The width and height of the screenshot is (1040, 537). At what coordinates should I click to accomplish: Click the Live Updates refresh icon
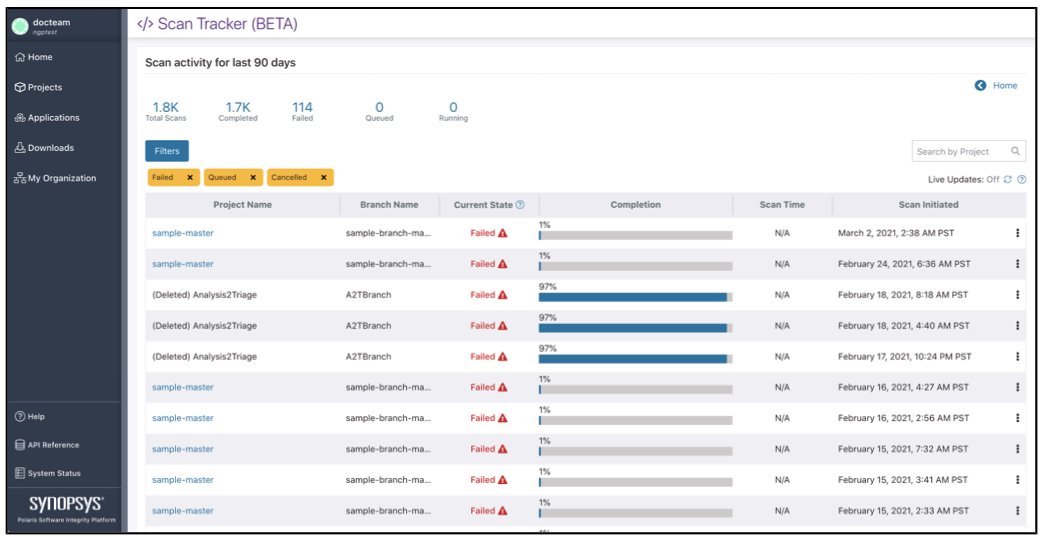(1008, 180)
